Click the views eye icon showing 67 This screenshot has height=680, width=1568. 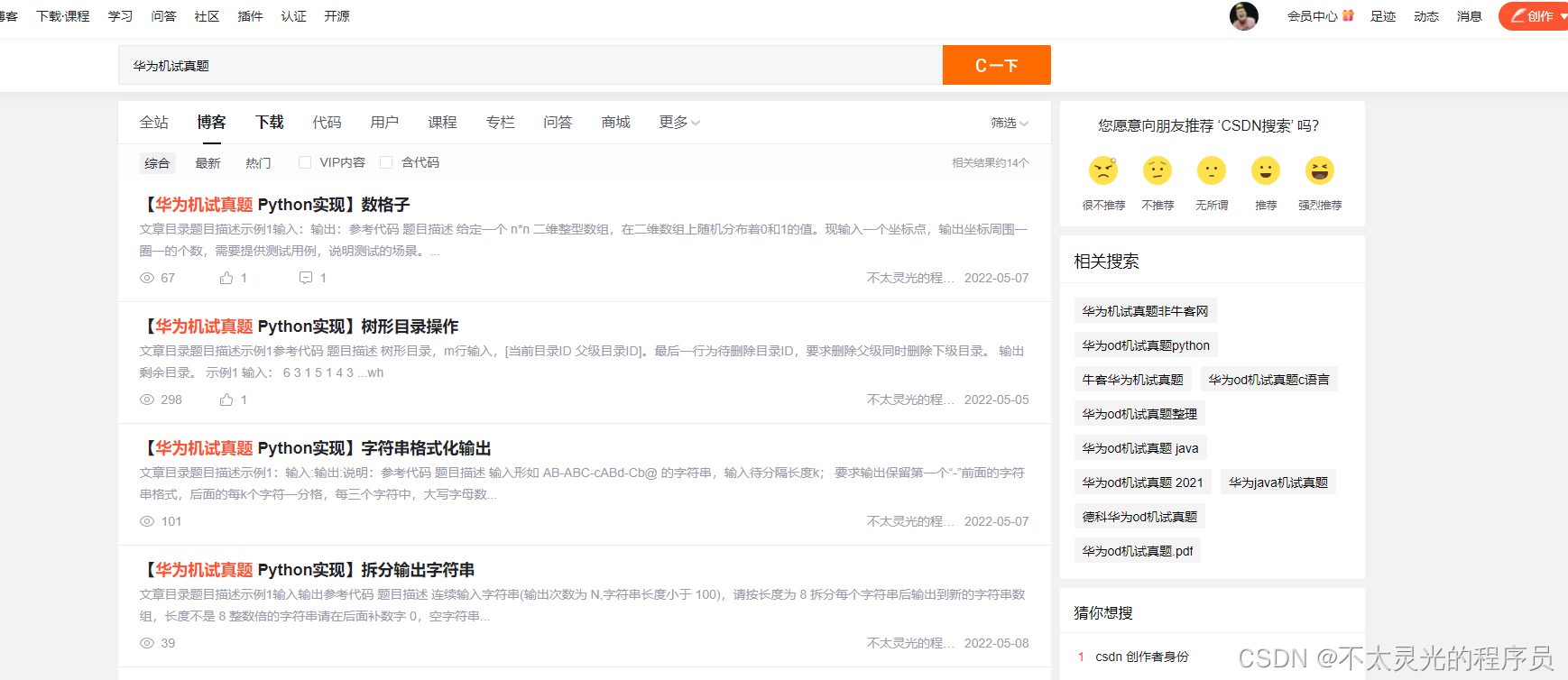(147, 278)
